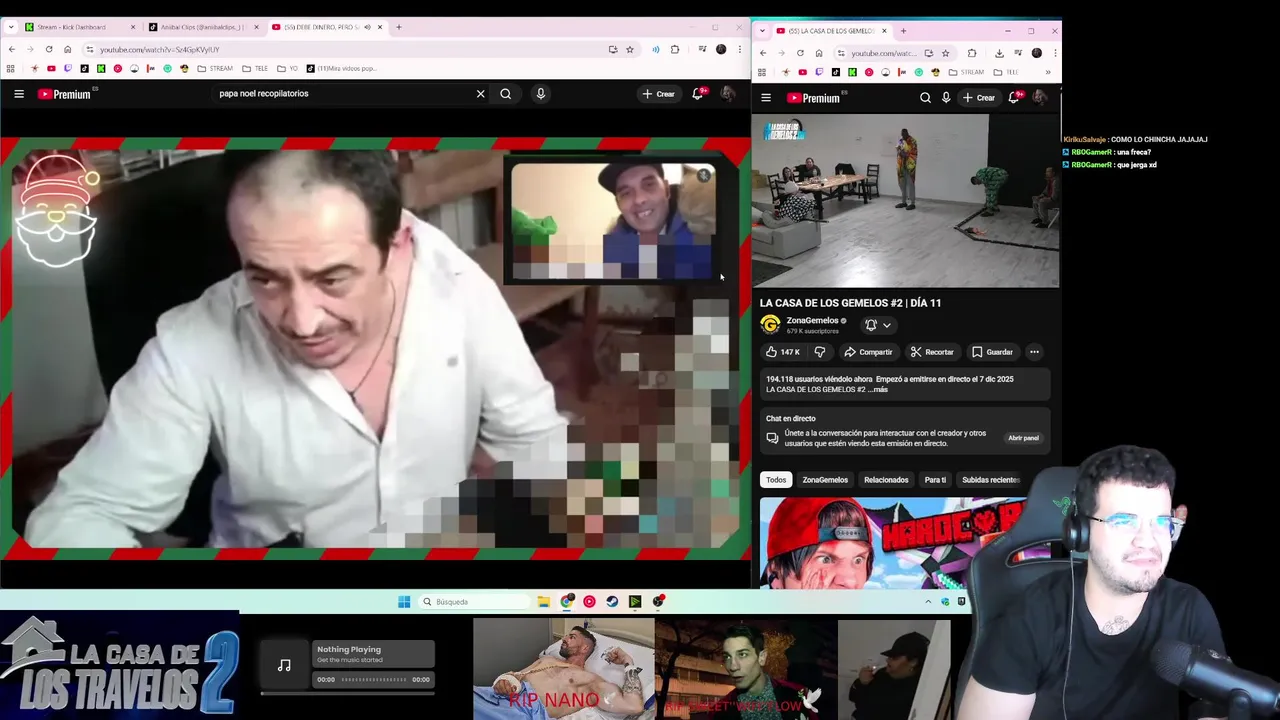Image resolution: width=1280 pixels, height=720 pixels.
Task: Open notifications bell in left YouTube window
Action: (x=698, y=94)
